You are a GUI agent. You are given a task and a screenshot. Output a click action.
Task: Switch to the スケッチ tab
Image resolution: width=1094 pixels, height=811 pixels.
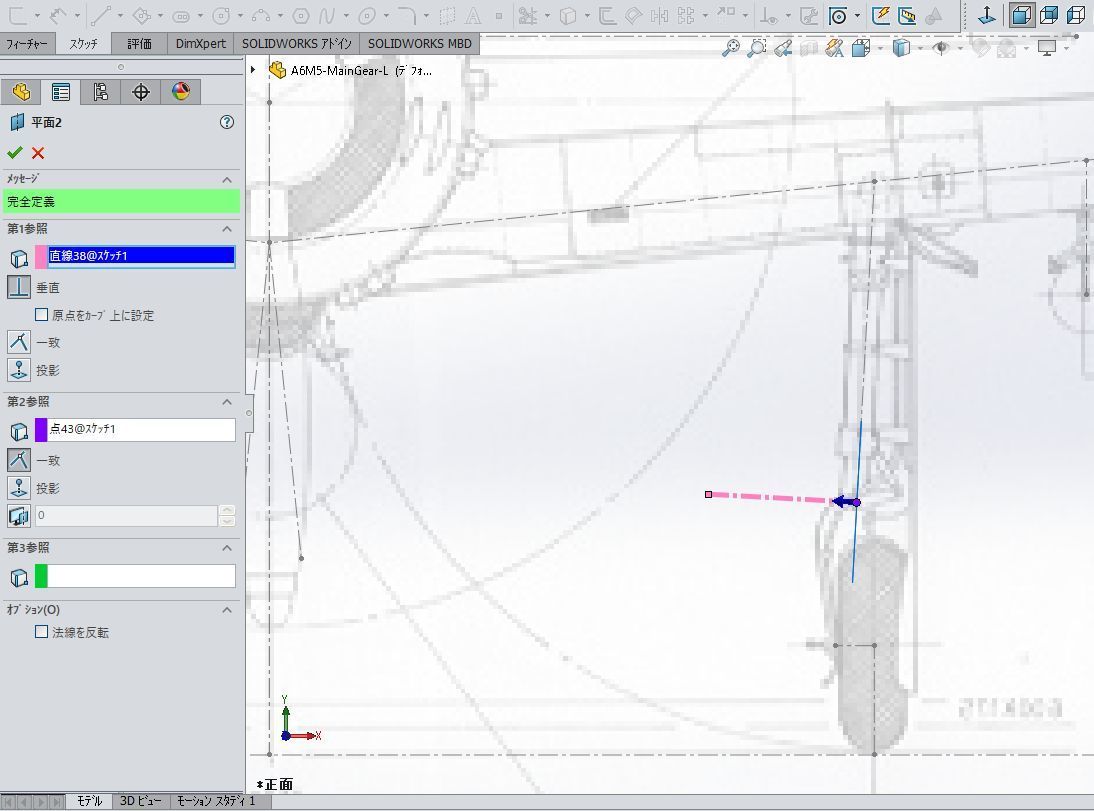[83, 43]
